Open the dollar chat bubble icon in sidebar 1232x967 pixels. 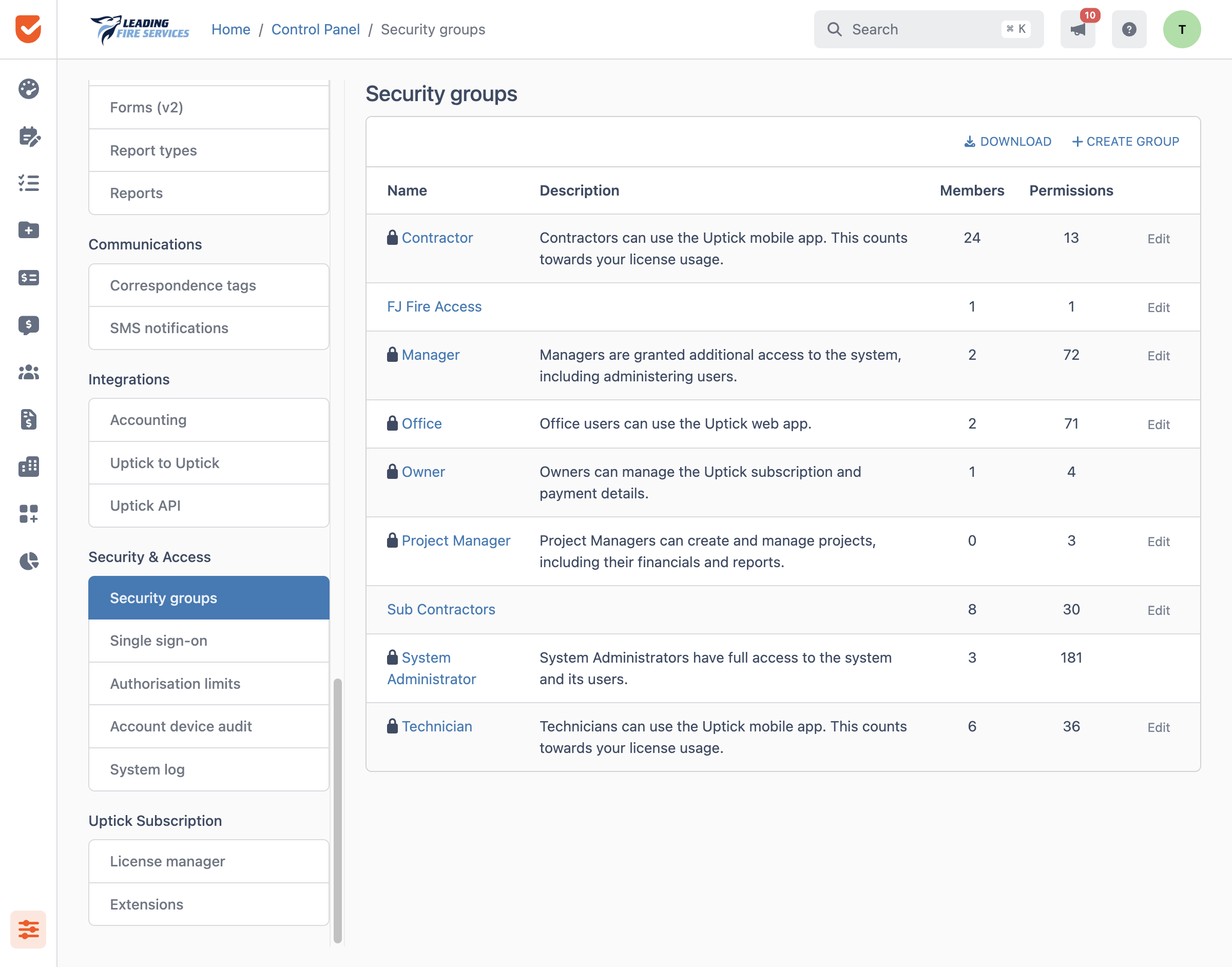[x=28, y=325]
